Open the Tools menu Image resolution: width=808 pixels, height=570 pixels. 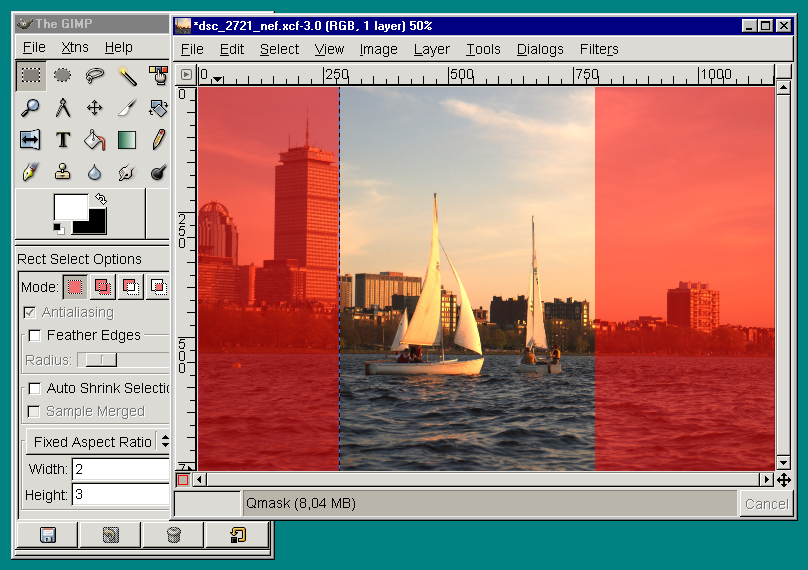click(483, 49)
